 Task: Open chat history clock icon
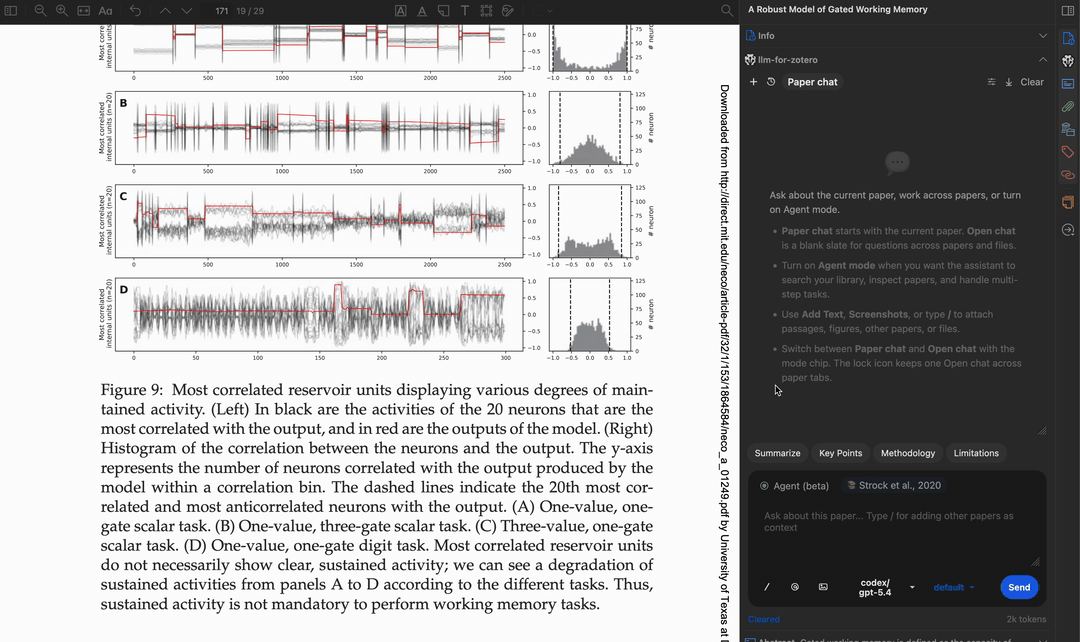(x=771, y=82)
